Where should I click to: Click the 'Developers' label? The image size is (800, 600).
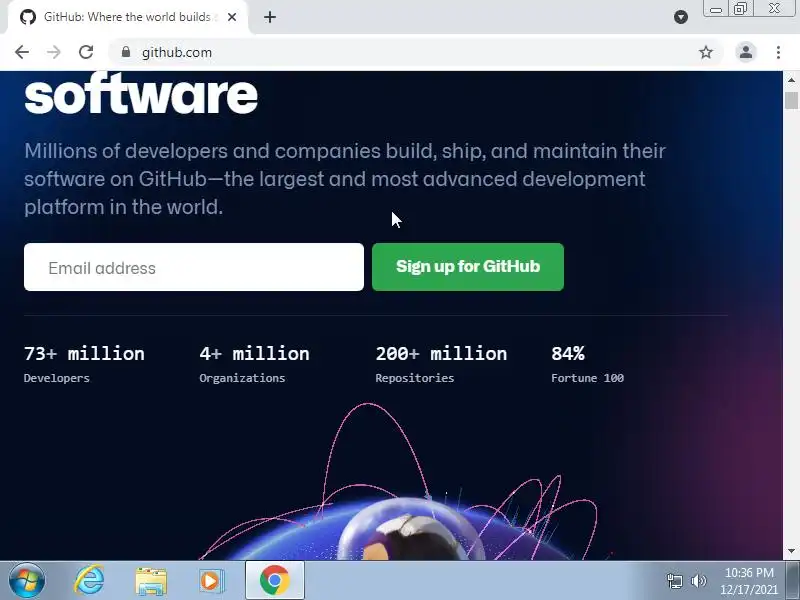tap(57, 378)
